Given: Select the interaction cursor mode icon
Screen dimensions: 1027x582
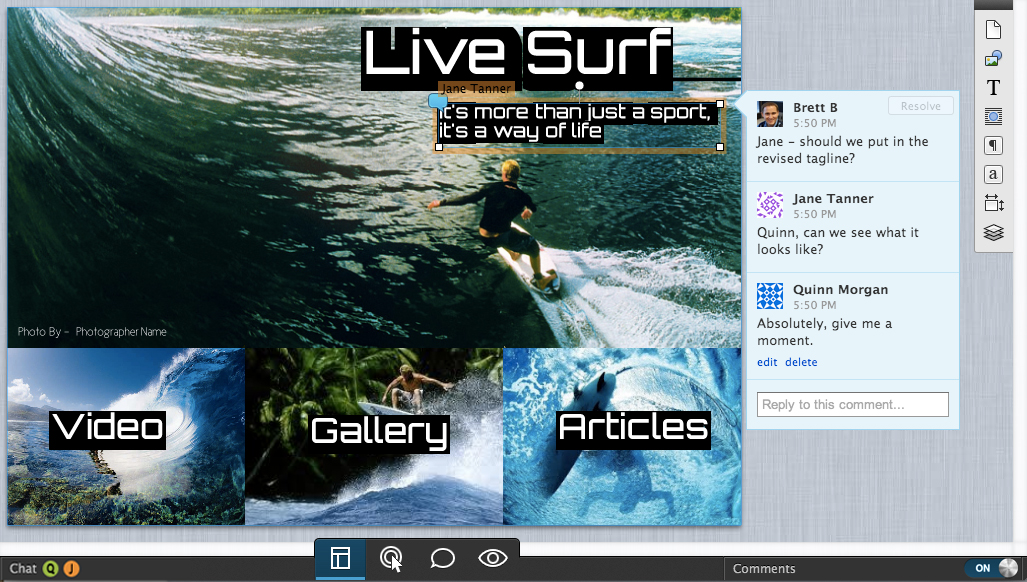Looking at the screenshot, I should pos(391,558).
